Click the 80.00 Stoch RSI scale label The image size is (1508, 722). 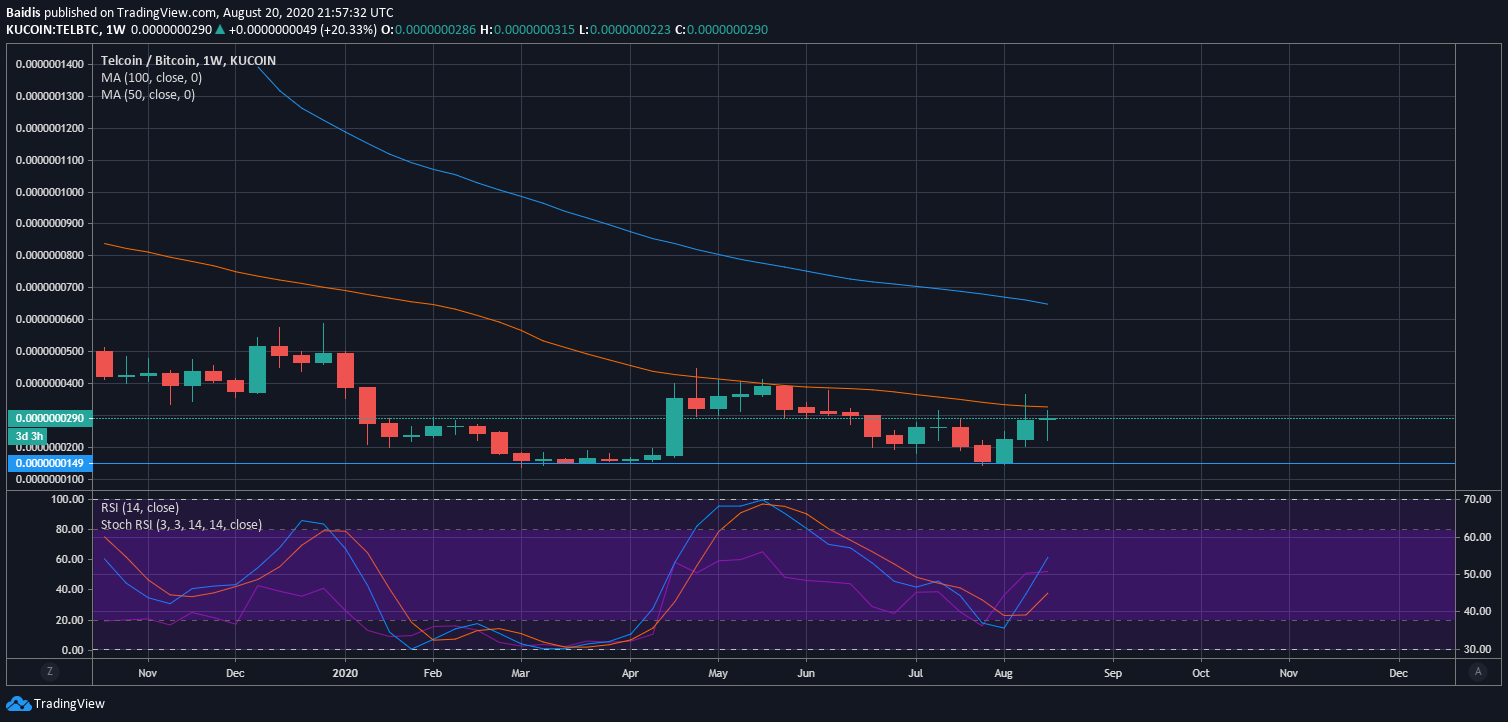[69, 529]
